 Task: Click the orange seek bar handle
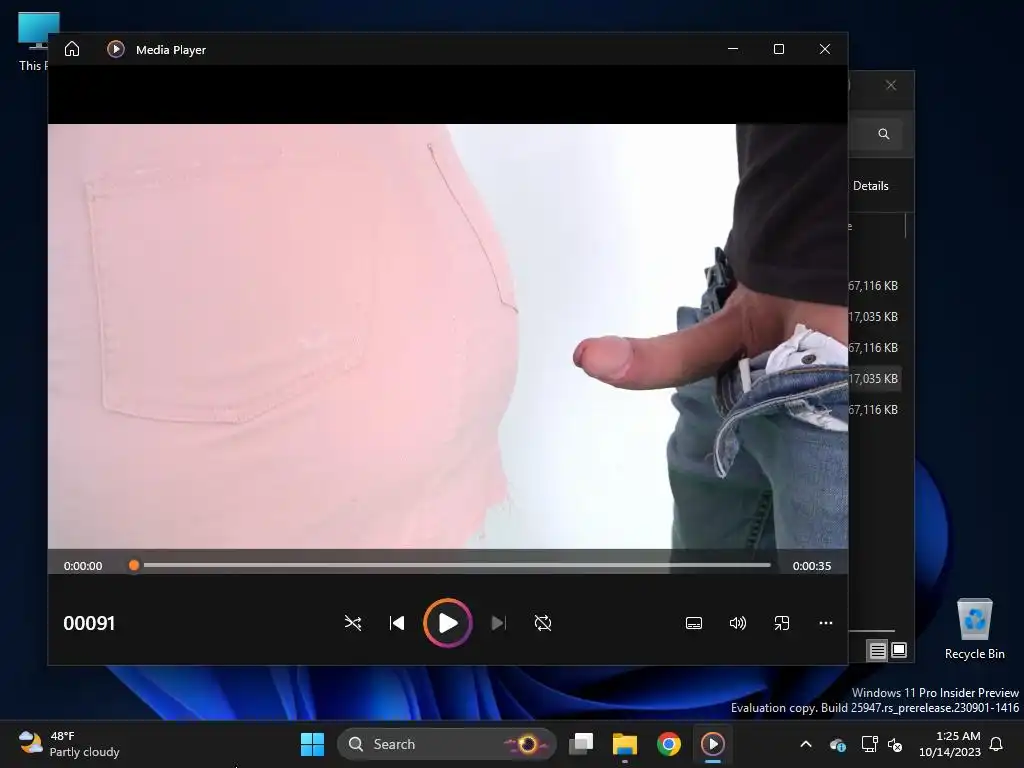coord(134,566)
